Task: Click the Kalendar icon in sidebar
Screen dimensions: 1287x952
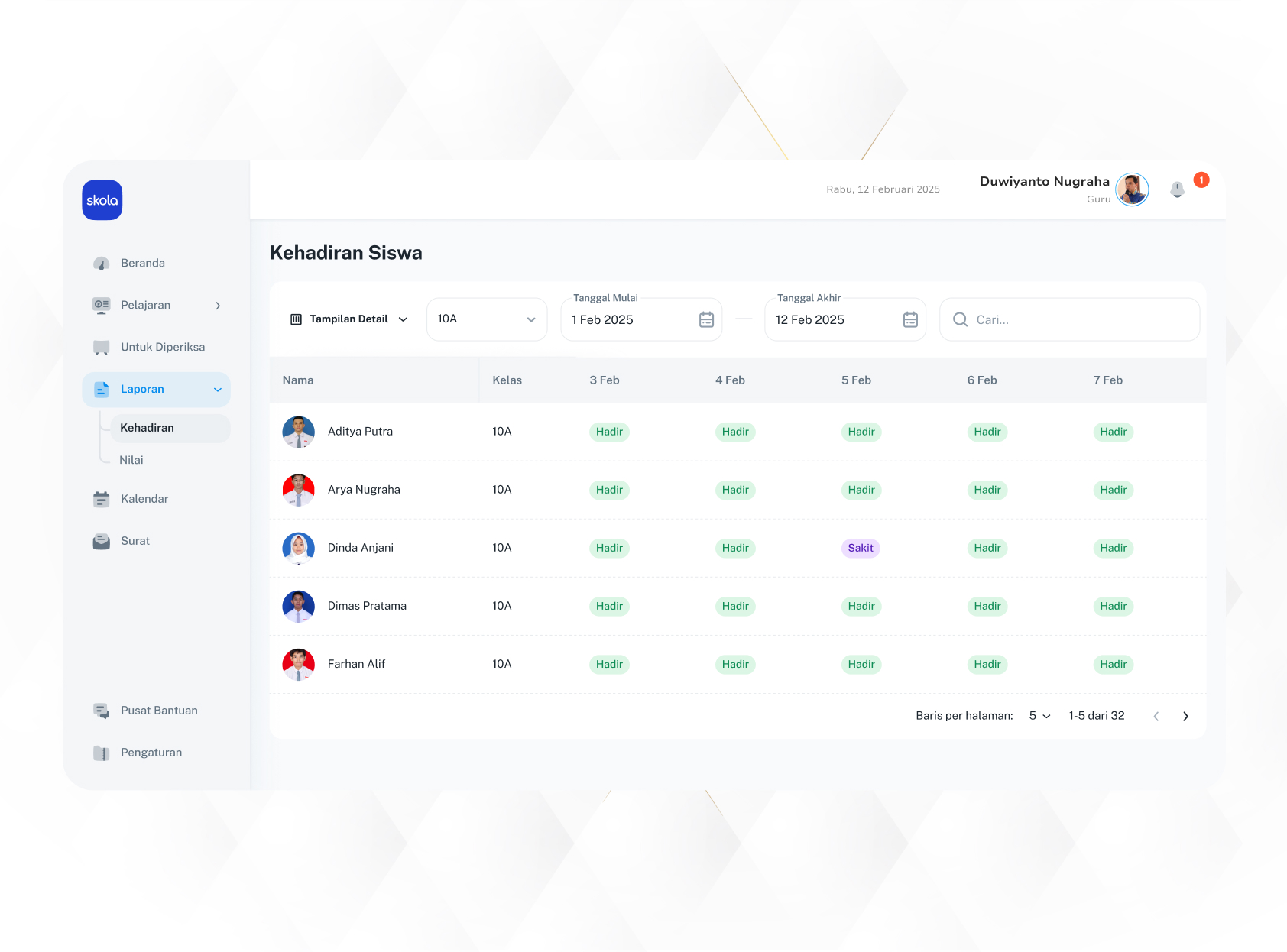Action: (x=101, y=500)
